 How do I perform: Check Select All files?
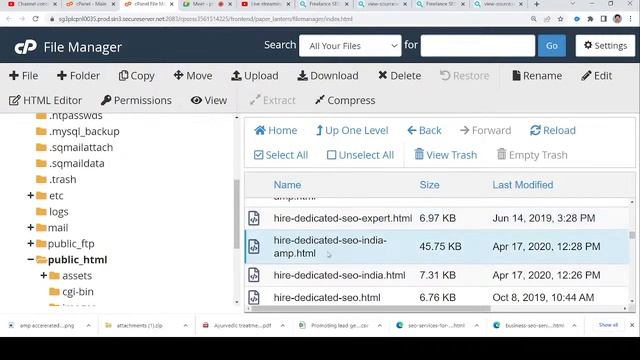(281, 155)
